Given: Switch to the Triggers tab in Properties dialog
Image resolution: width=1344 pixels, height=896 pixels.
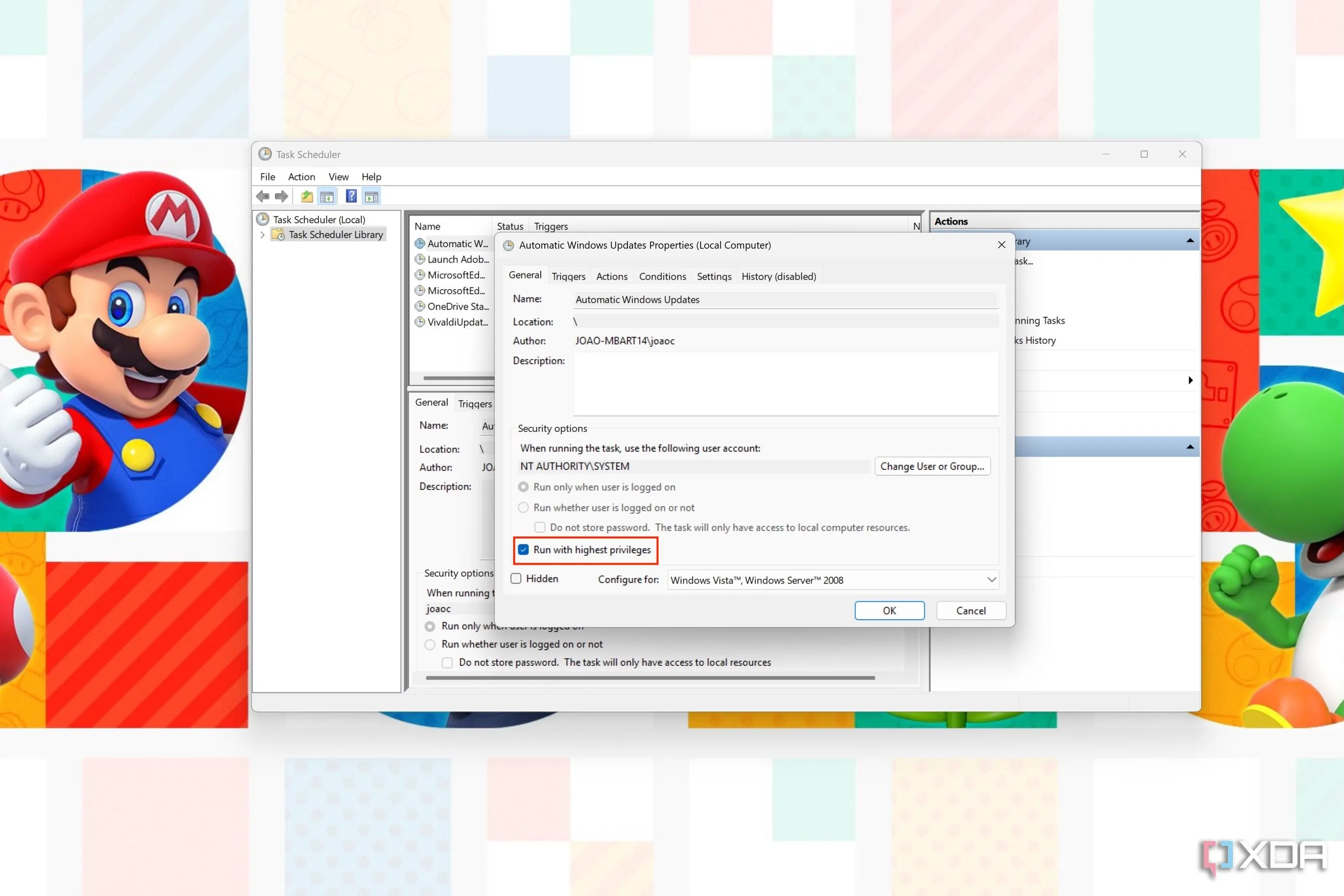Looking at the screenshot, I should coord(568,276).
